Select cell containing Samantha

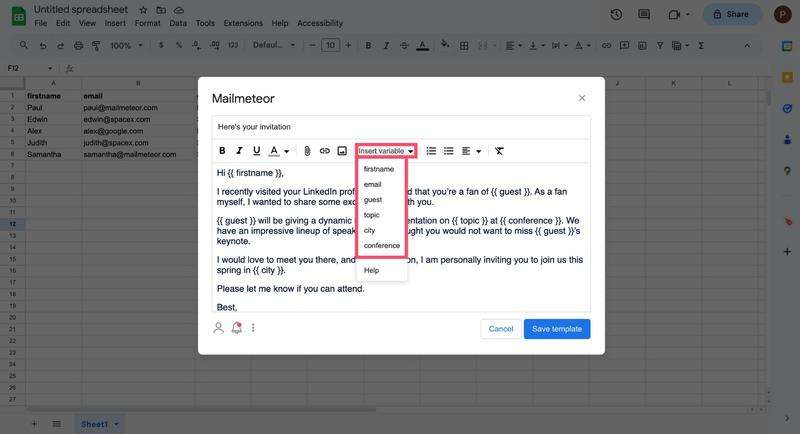[54, 154]
